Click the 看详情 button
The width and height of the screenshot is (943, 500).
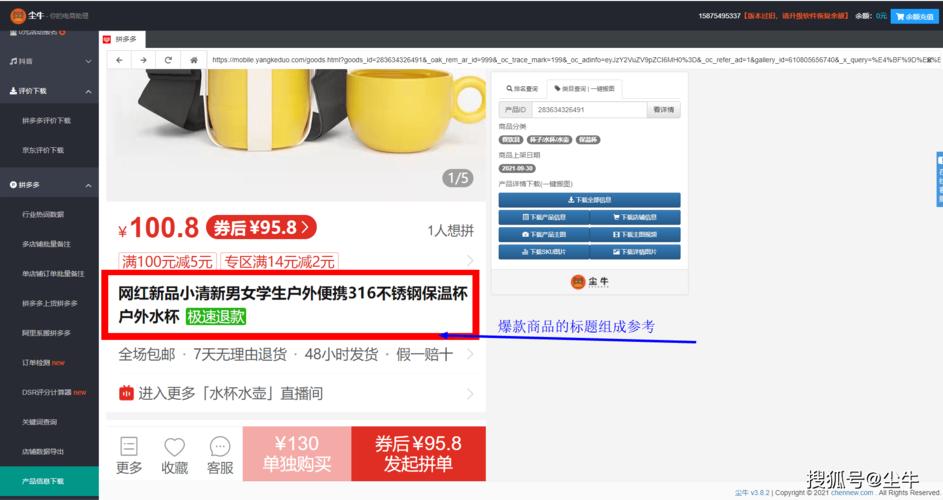663,110
